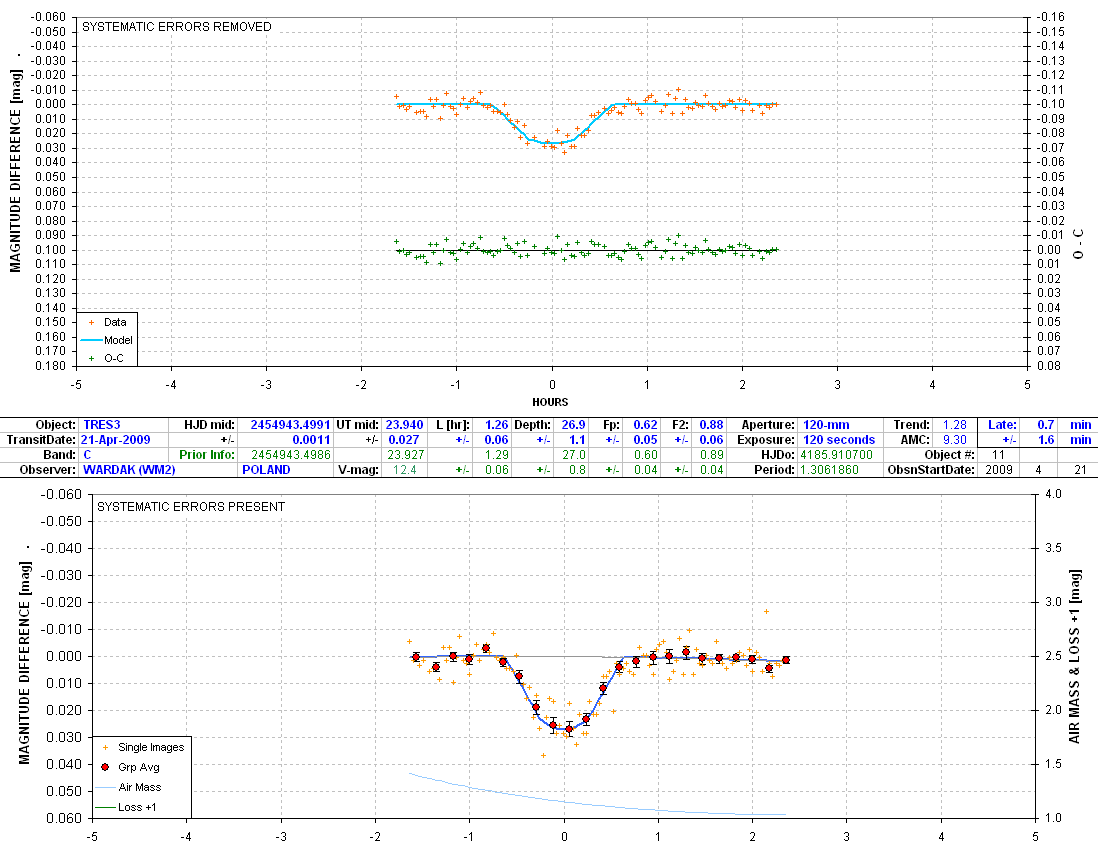Select the SYSTEMATIC ERRORS PRESENT chart title

coord(190,507)
